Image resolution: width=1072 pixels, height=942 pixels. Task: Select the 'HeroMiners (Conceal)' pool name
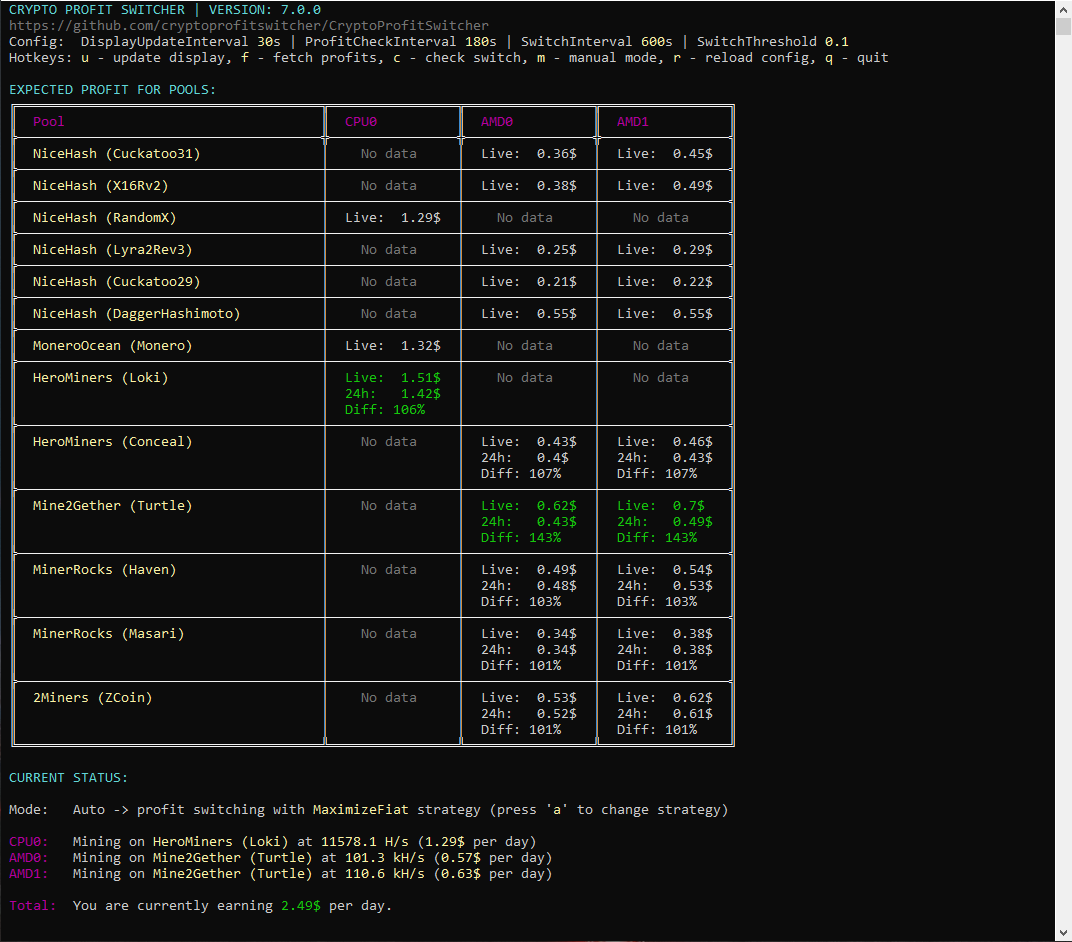(x=112, y=442)
